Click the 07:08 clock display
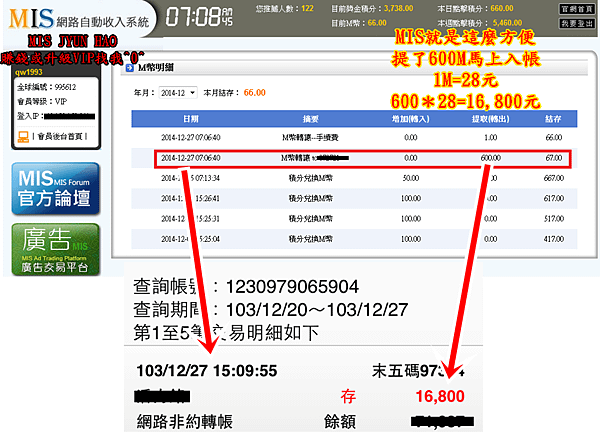 199,17
